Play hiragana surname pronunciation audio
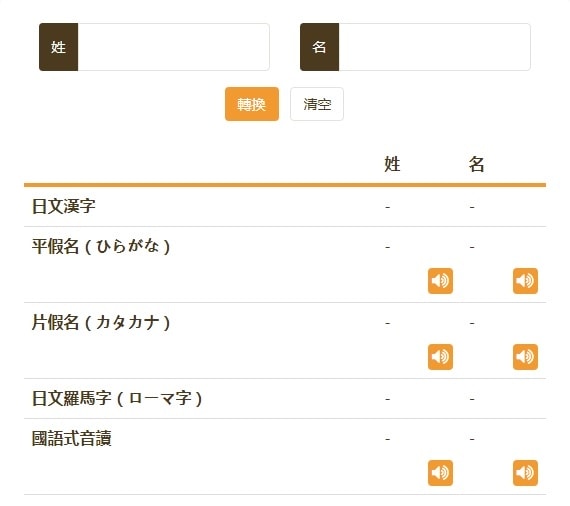Screen dimensions: 570x506 point(440,281)
